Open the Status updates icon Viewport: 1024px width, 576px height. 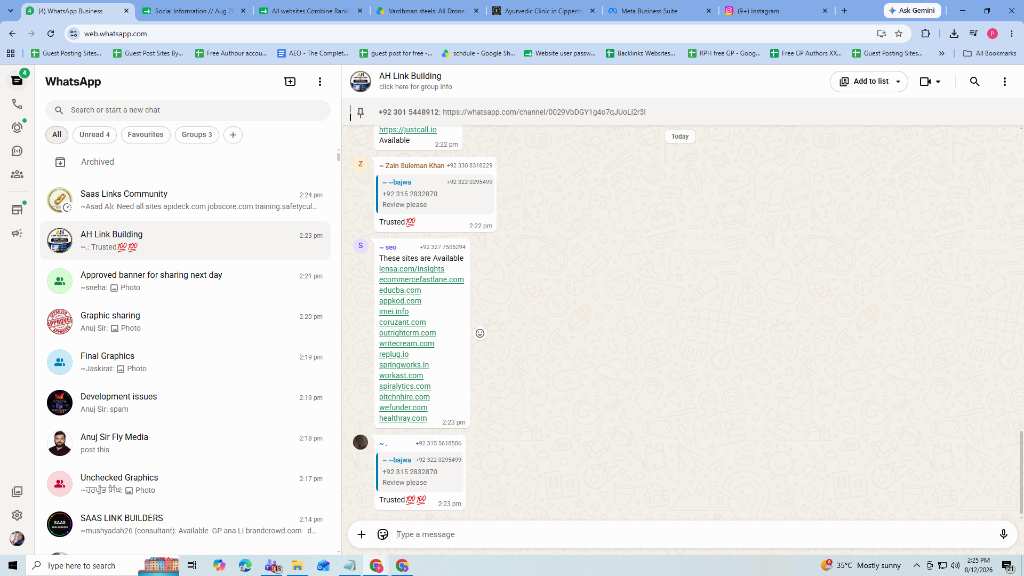click(17, 127)
